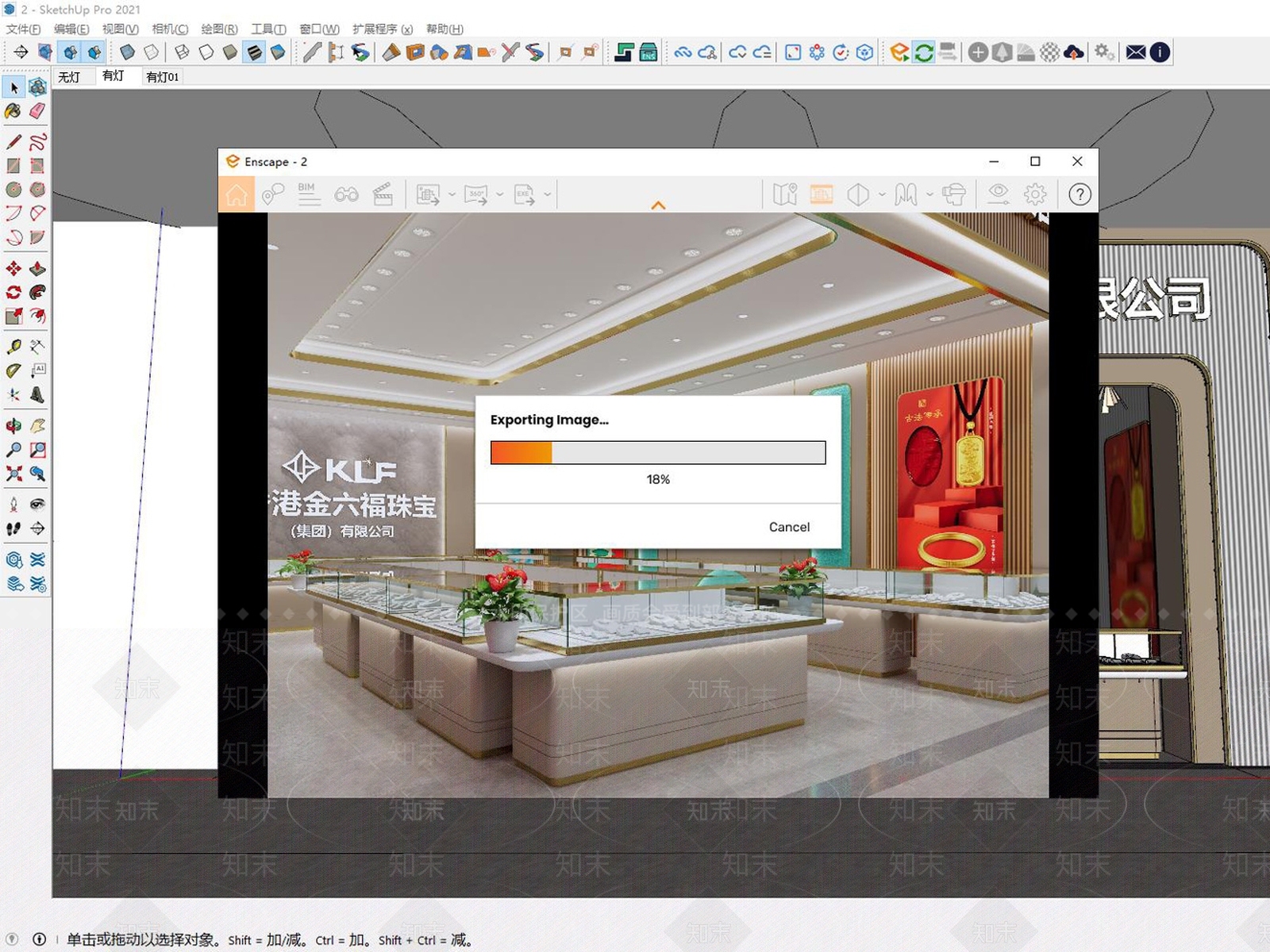Viewport: 1270px width, 952px height.
Task: Expand Enscape 360 panorama export dropdown arrow
Action: 499,194
